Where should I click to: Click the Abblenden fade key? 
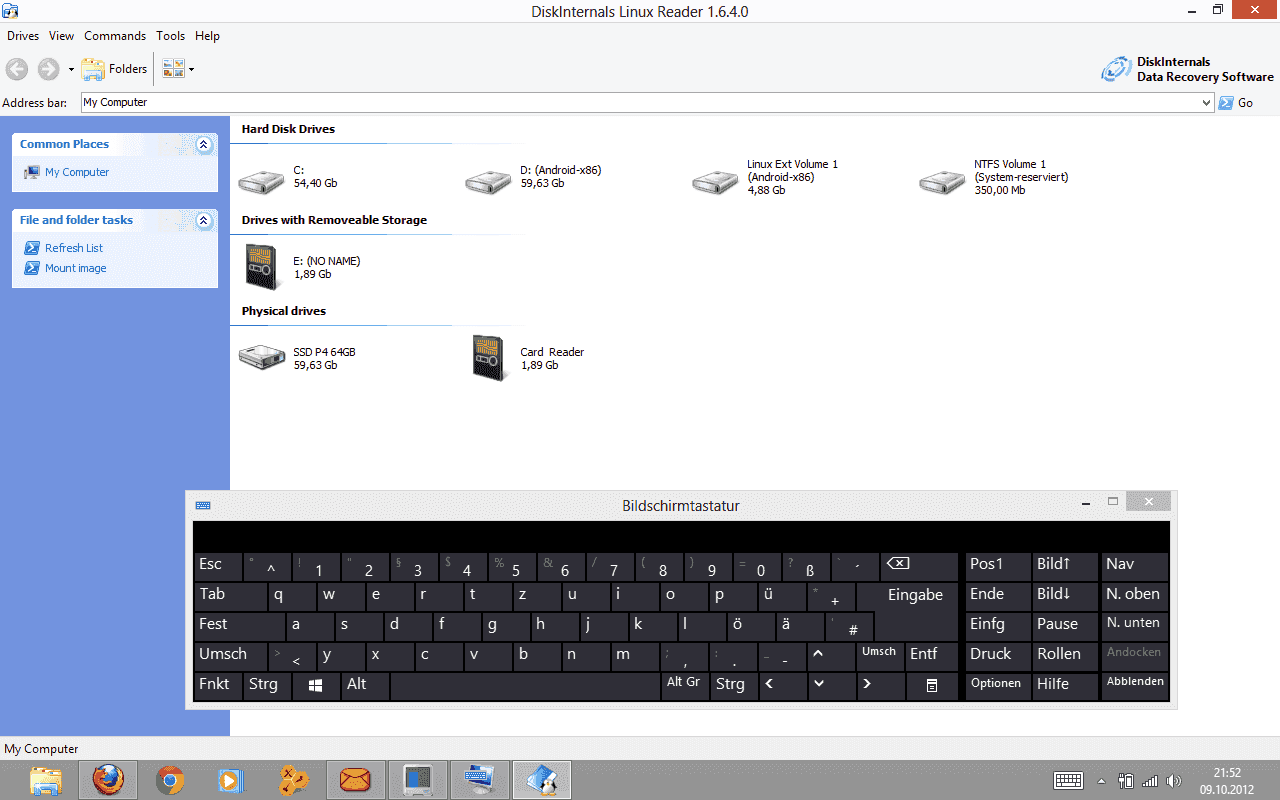1135,686
